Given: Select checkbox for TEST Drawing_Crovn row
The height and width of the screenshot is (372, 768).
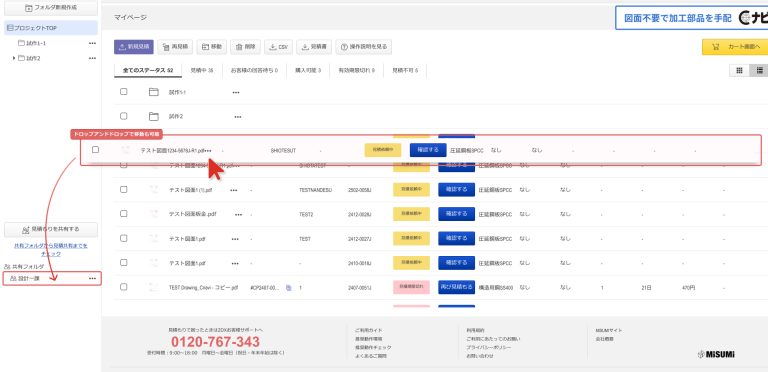Looking at the screenshot, I should coord(123,287).
